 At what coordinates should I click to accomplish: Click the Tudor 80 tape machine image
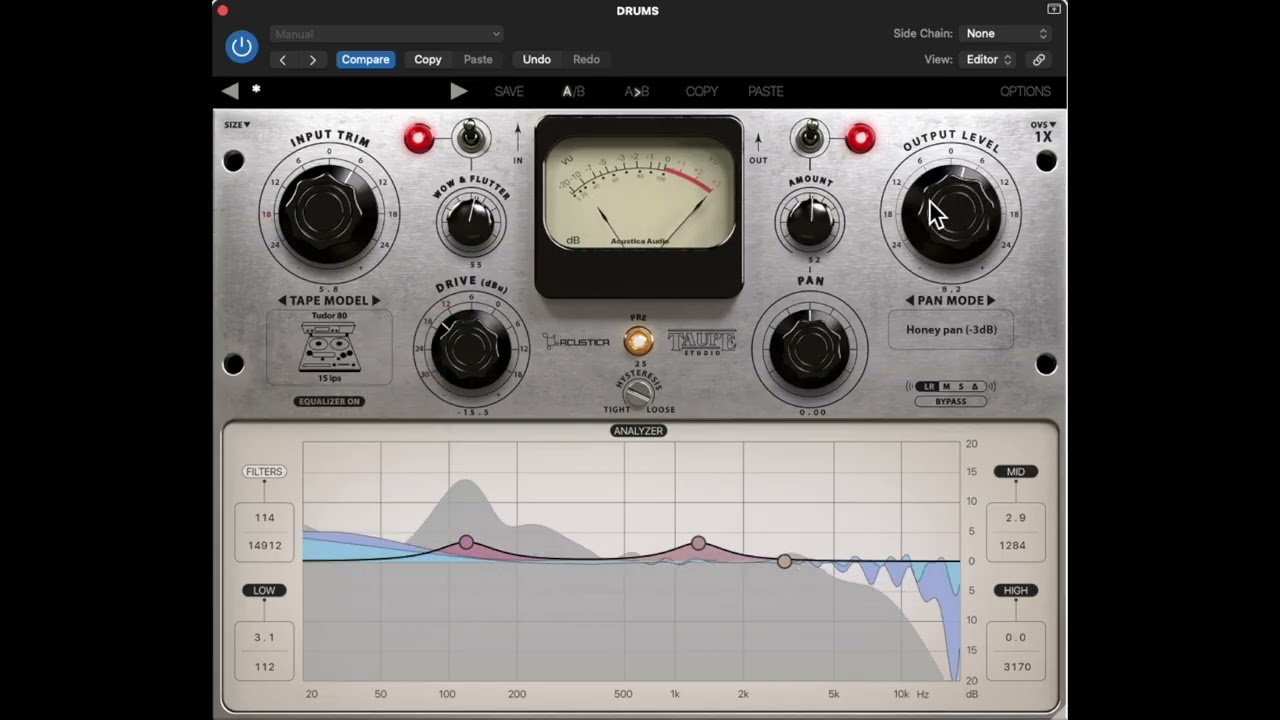coord(329,346)
